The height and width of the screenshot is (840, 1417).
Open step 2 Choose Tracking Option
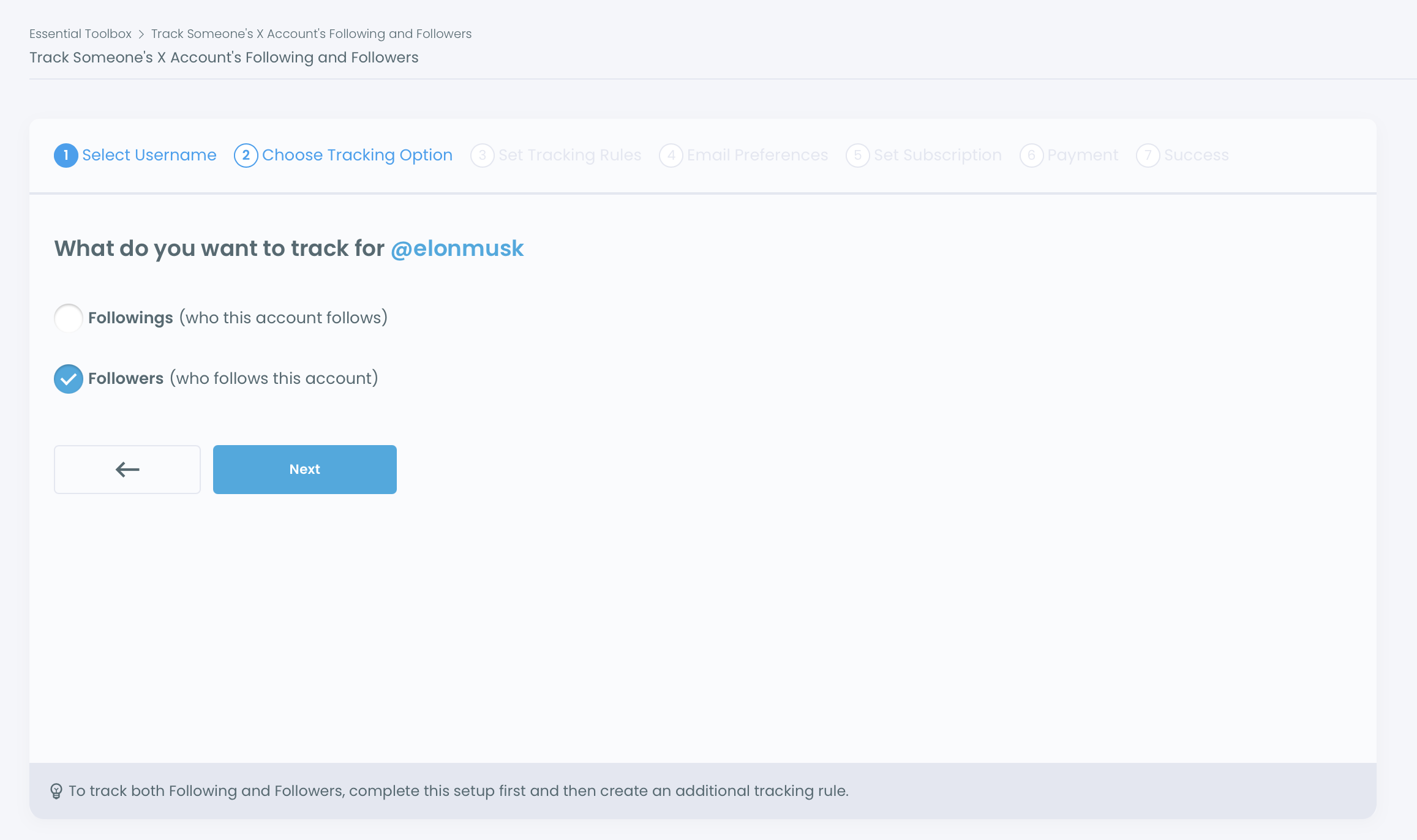pos(344,156)
